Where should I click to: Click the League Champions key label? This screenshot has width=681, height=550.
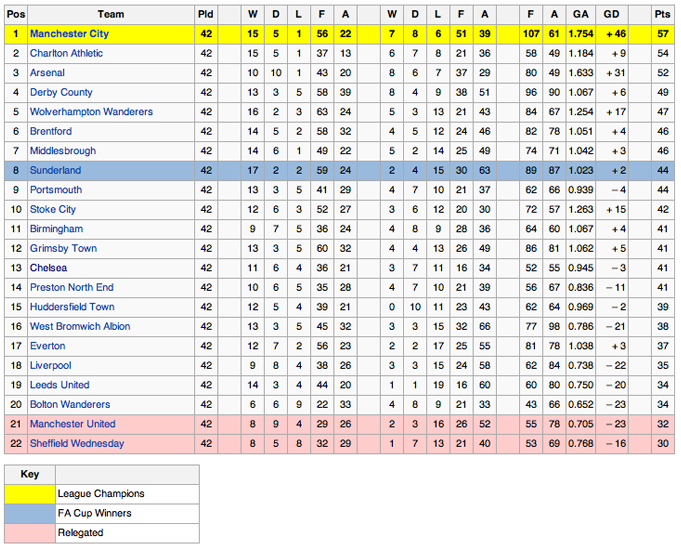[101, 494]
